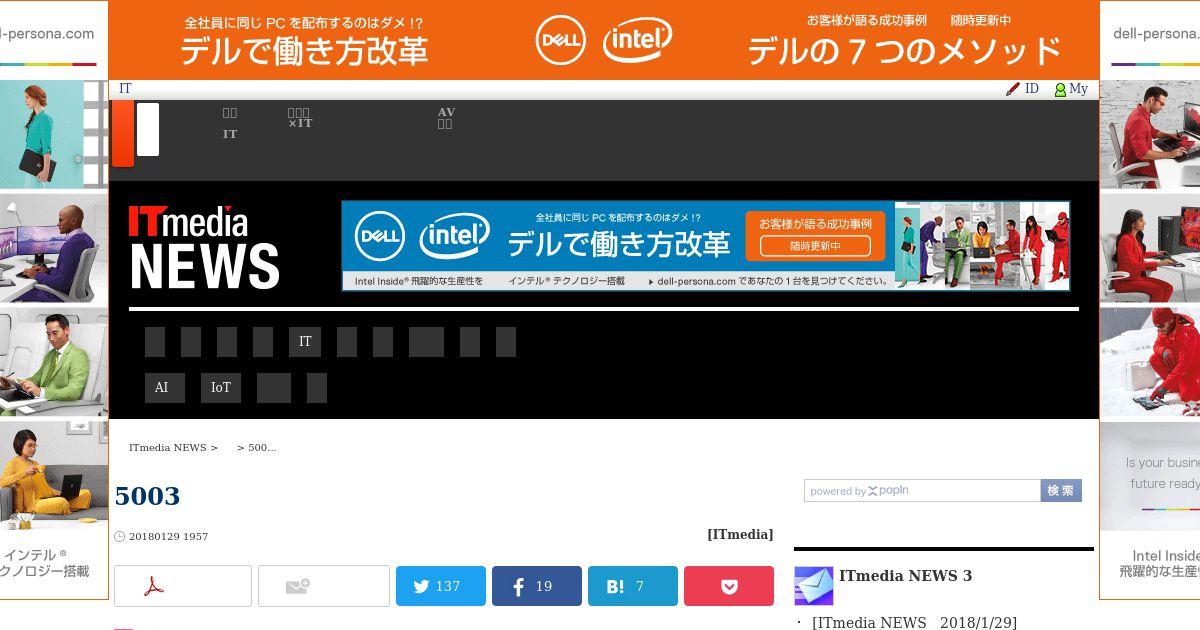Click the Dell Intel center banner ad

coord(706,246)
